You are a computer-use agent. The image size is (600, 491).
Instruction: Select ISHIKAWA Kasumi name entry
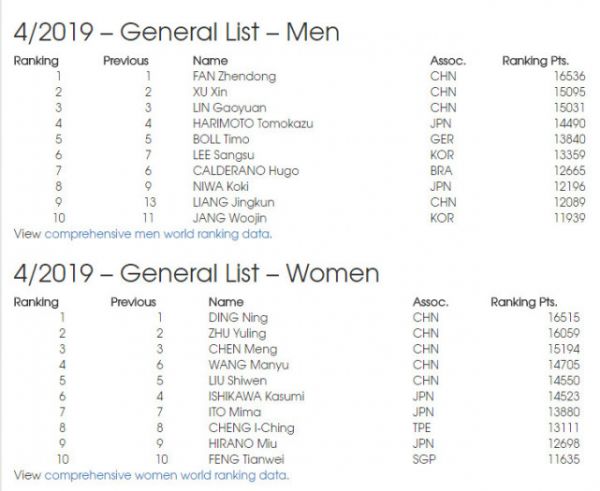tap(256, 396)
